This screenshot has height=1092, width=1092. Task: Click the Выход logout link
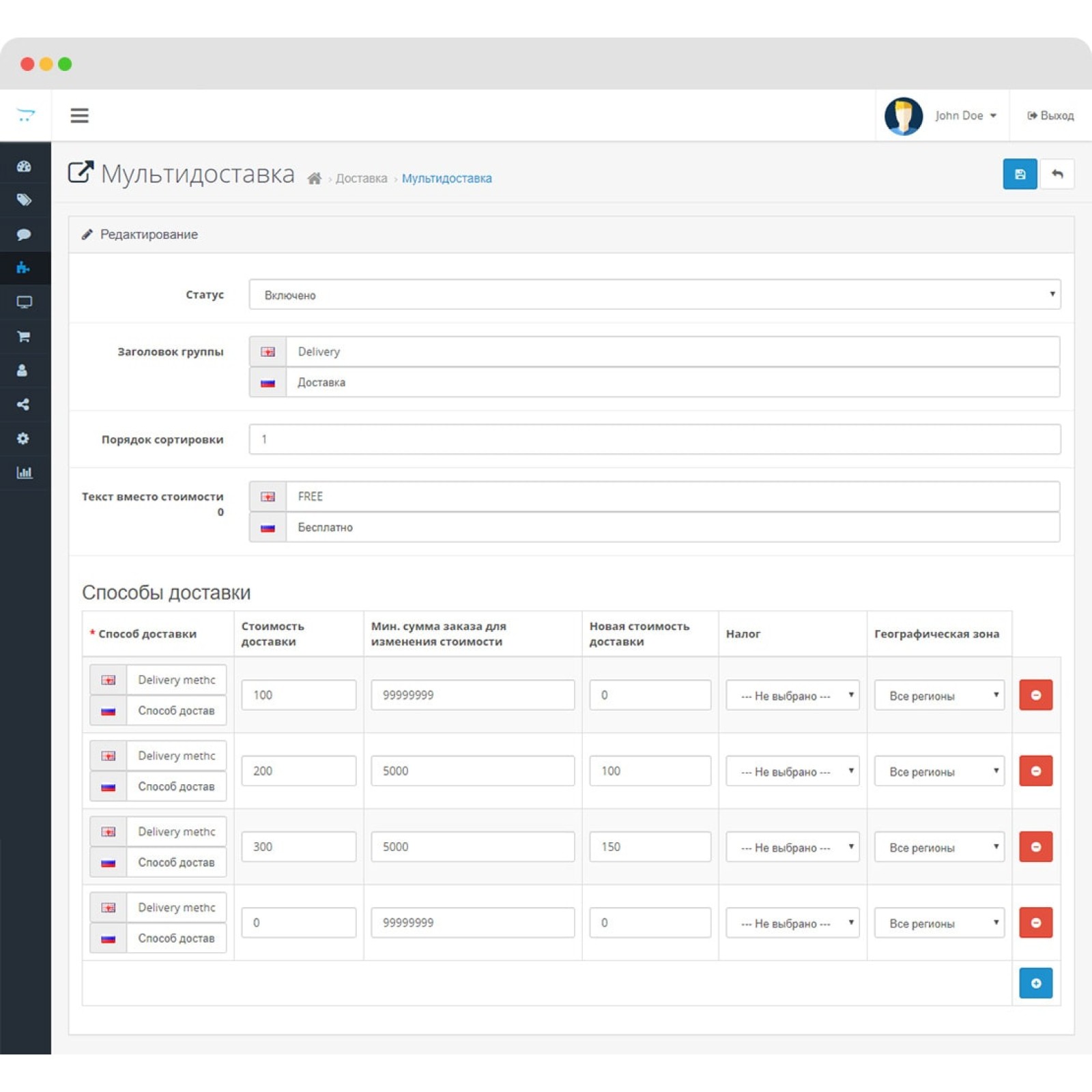1050,116
